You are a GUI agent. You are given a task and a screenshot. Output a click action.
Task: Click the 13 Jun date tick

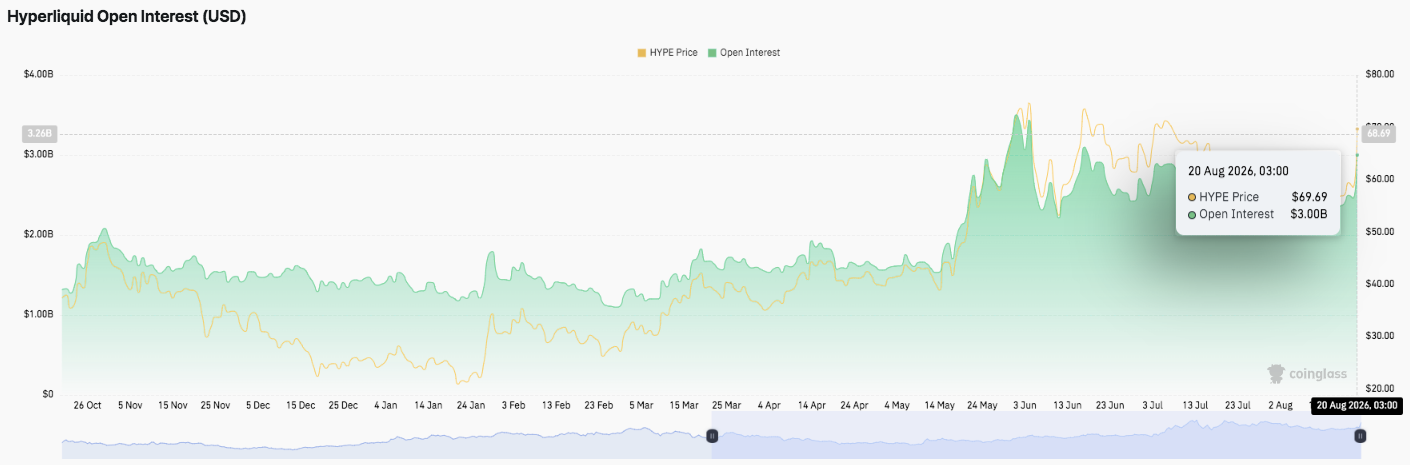[x=1067, y=405]
